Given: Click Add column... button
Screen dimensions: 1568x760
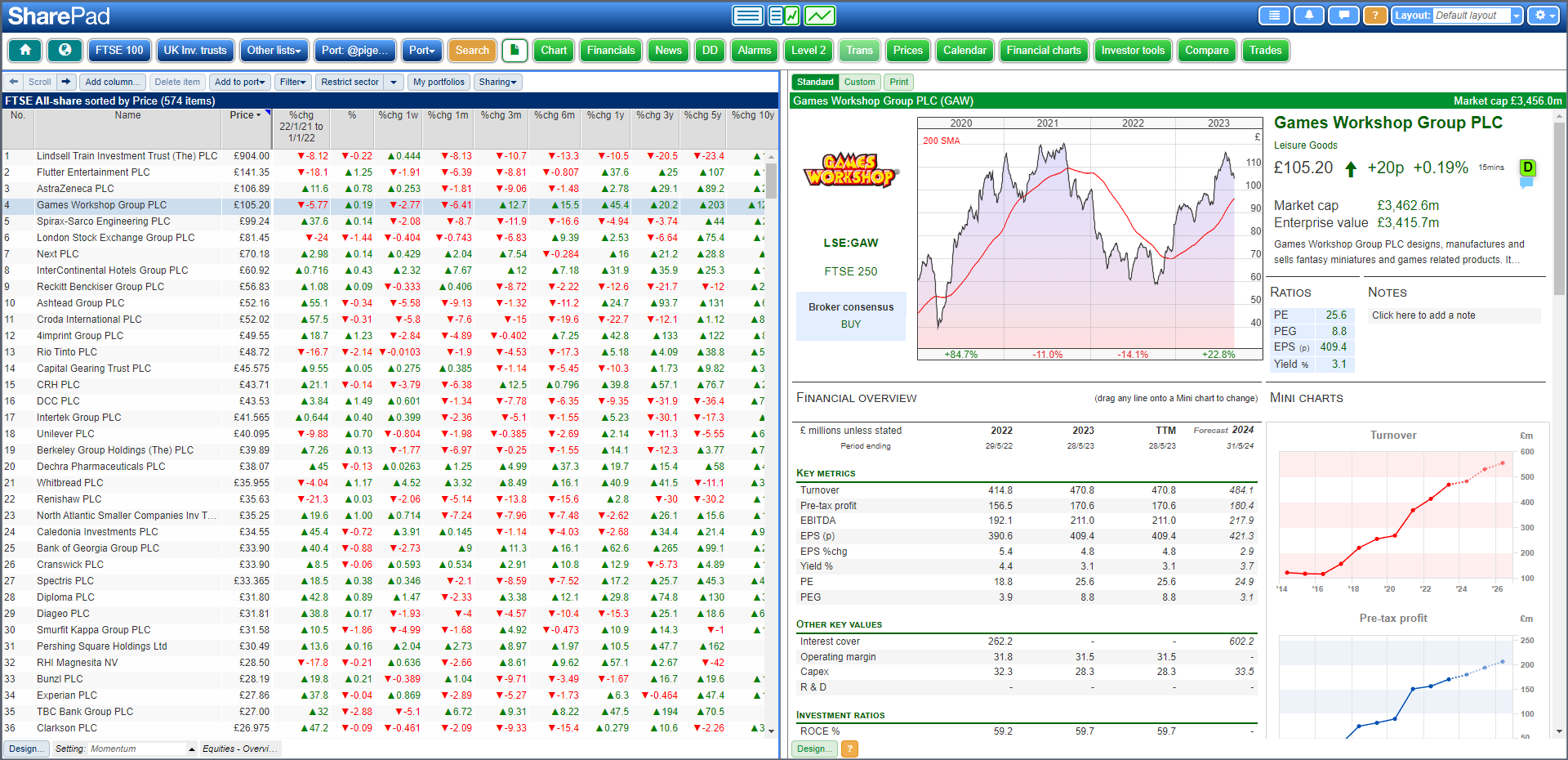Looking at the screenshot, I should click(114, 82).
